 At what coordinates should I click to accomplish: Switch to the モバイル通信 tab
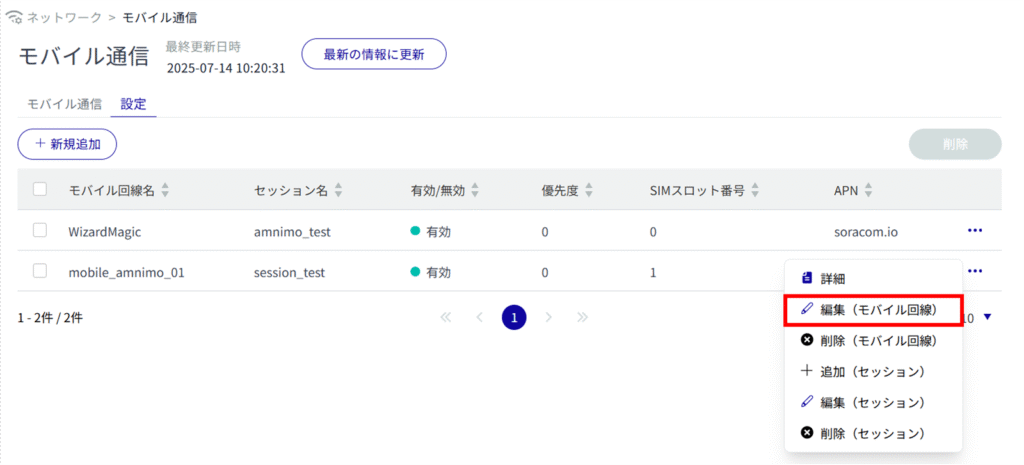[x=64, y=104]
